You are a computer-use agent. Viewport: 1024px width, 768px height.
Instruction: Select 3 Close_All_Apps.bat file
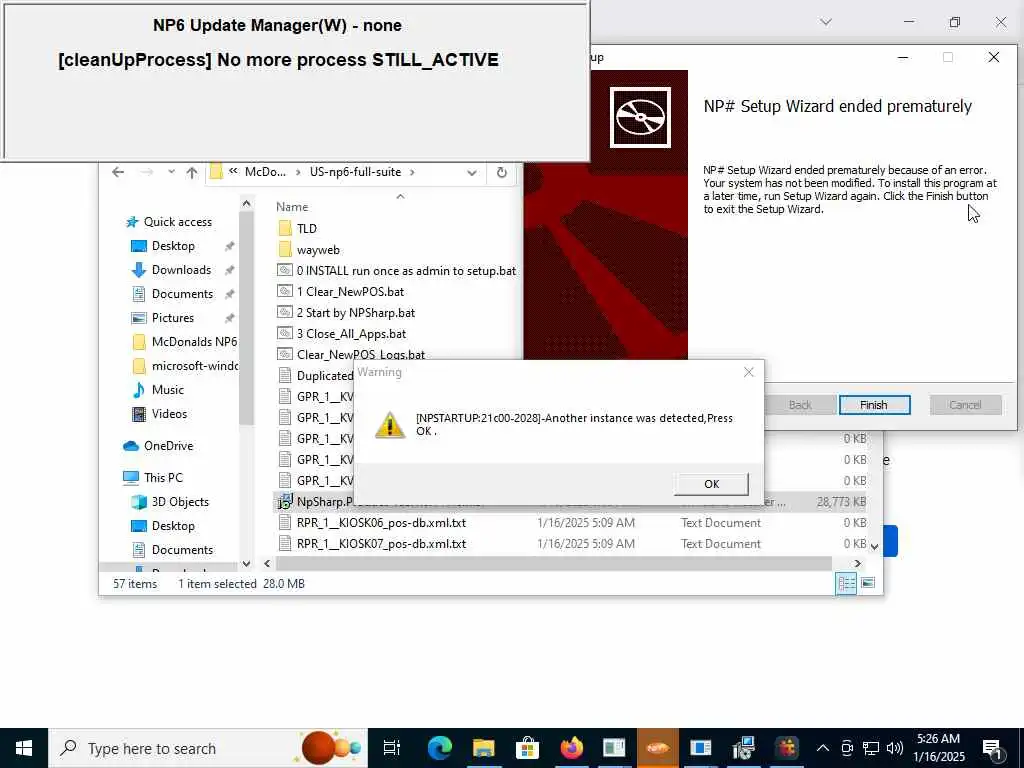coord(342,334)
